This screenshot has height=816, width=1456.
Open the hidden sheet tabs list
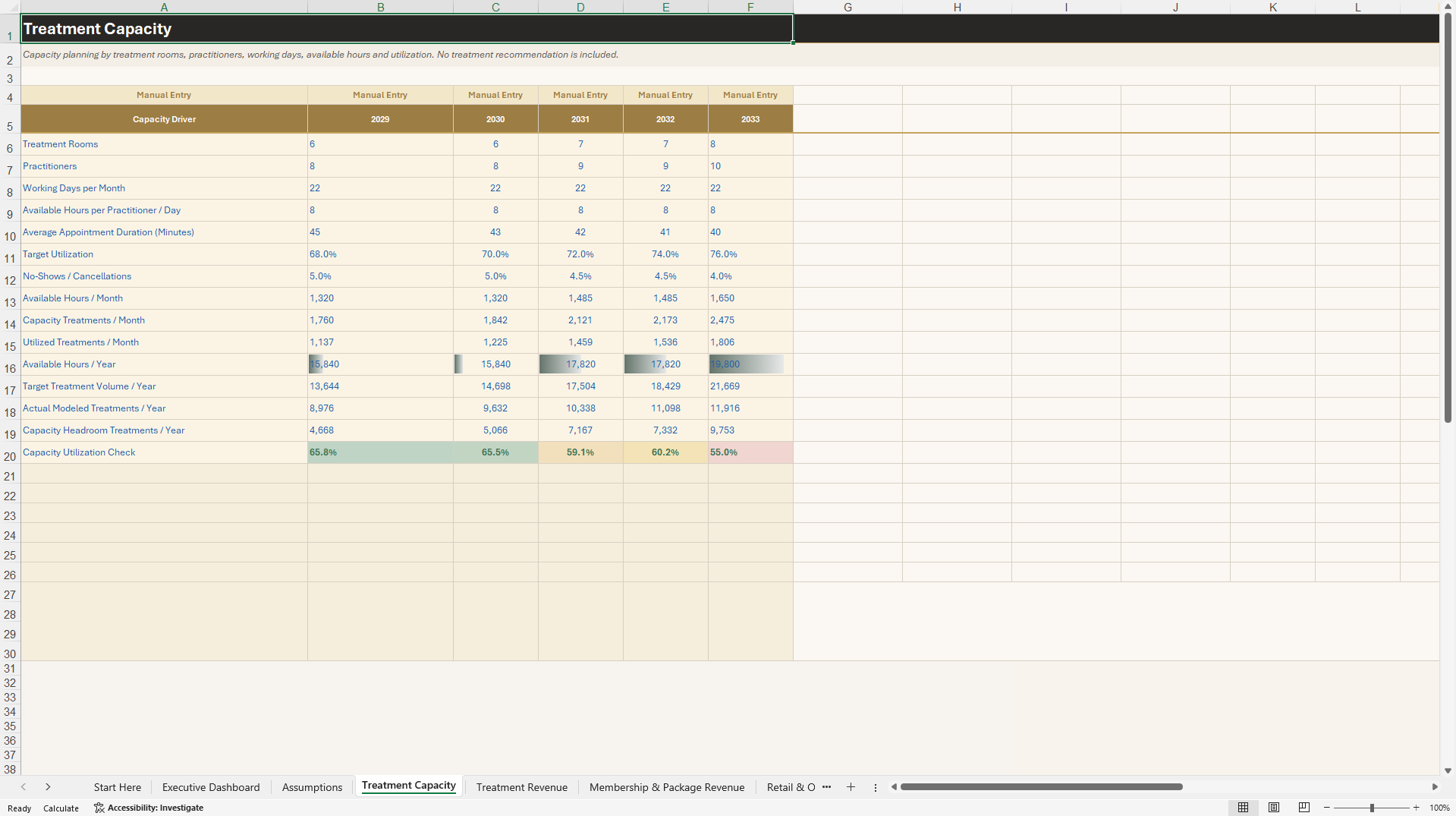(x=826, y=787)
